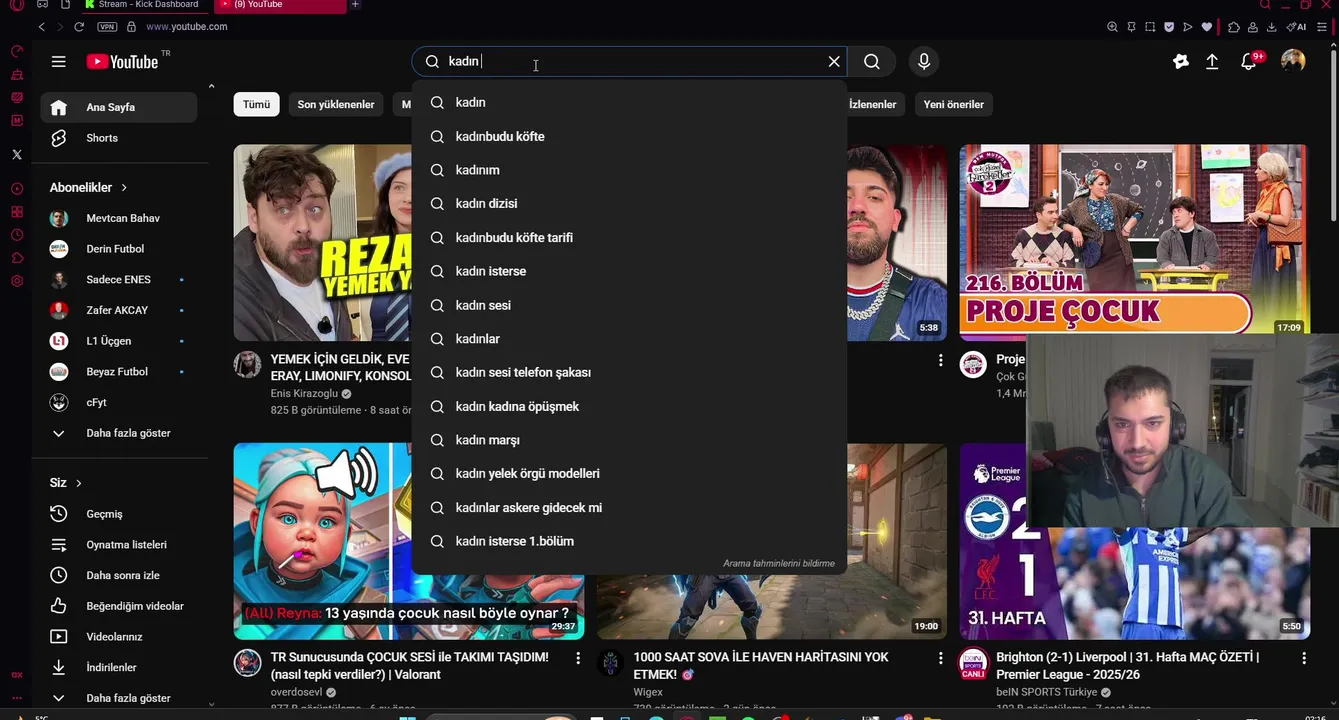The height and width of the screenshot is (720, 1339).
Task: Choose the 'kadın sesi telefon şakası' suggestion
Action: pos(629,372)
